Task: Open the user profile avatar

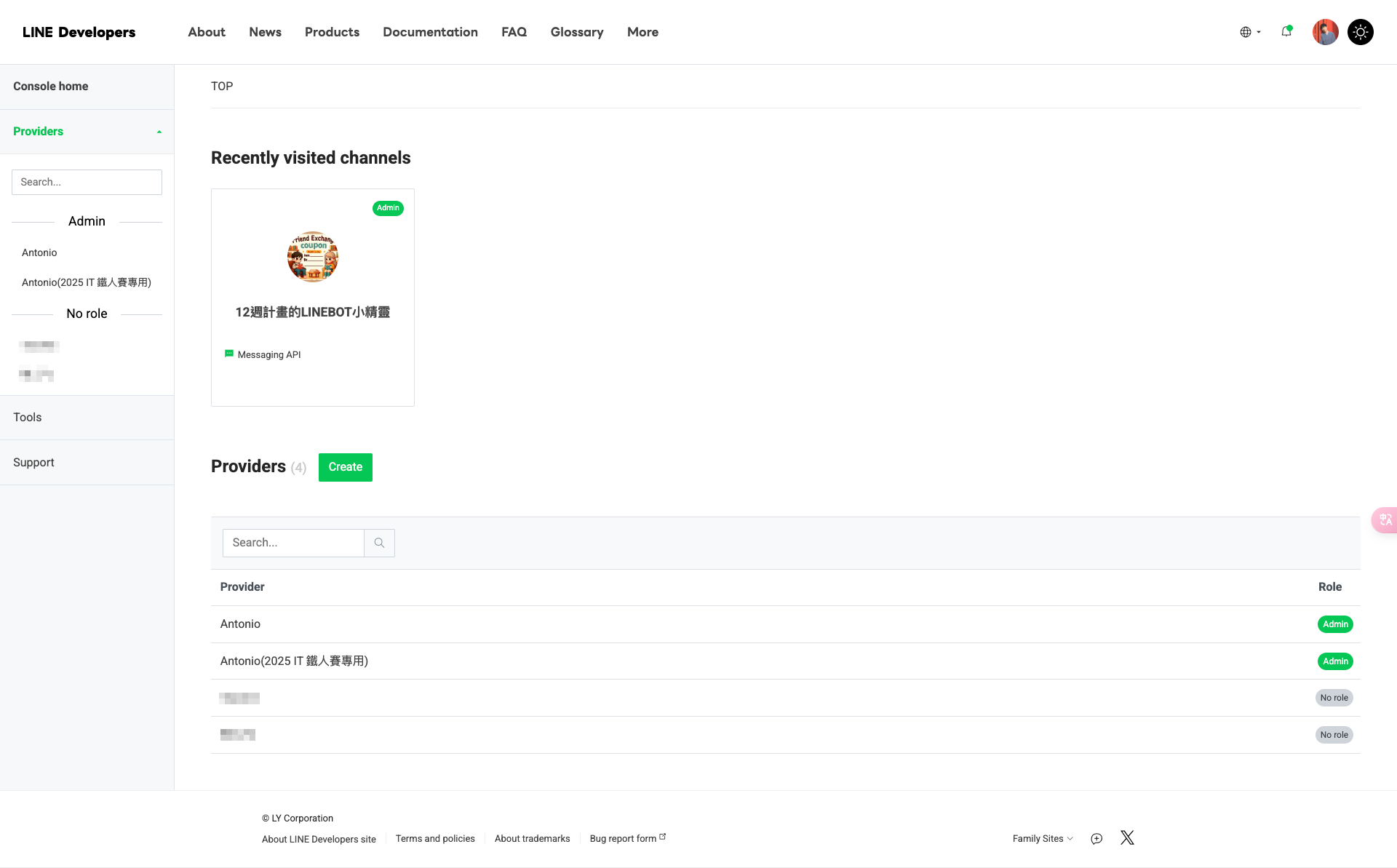Action: coord(1325,32)
